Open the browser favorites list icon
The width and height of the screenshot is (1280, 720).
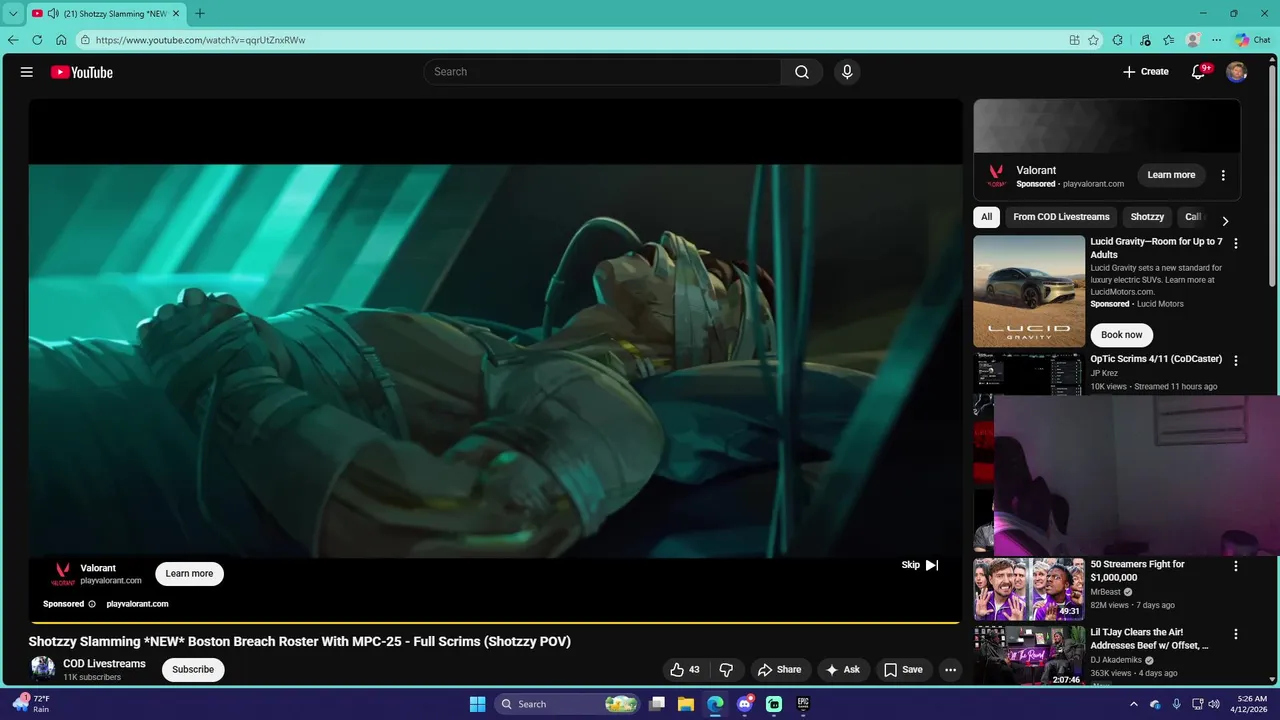coord(1169,40)
